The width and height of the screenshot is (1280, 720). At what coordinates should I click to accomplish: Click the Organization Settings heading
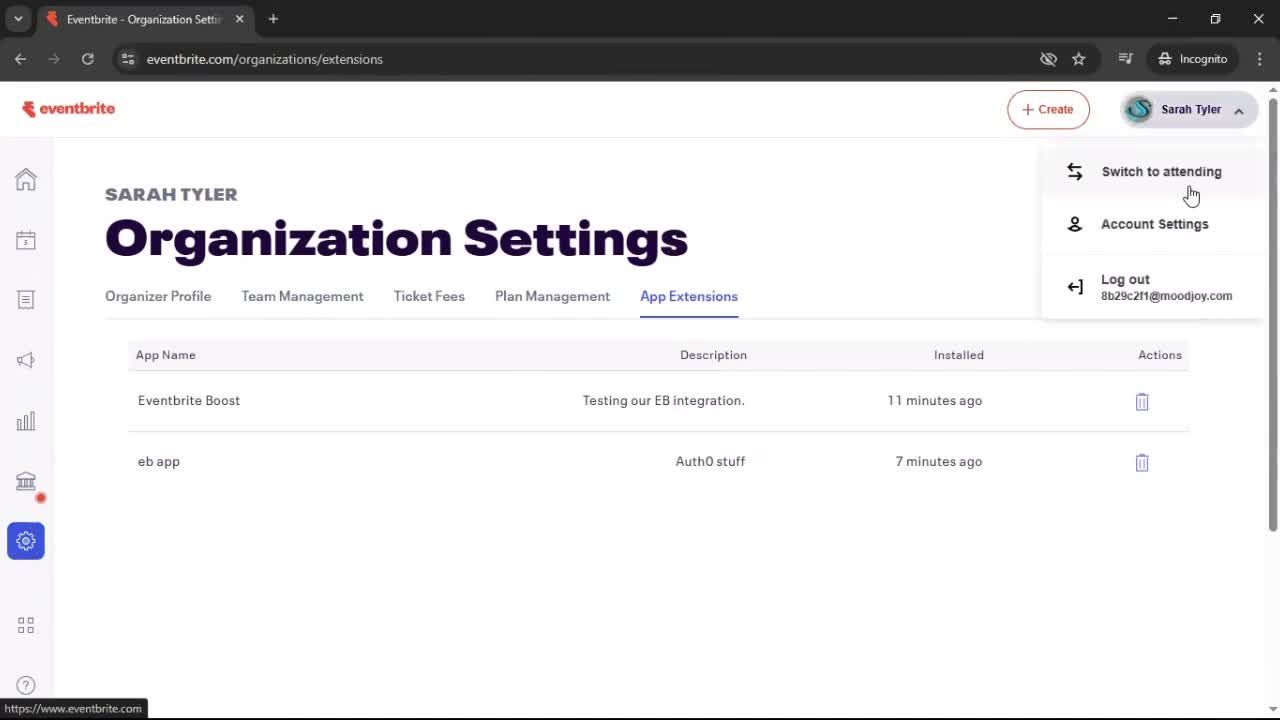(396, 239)
